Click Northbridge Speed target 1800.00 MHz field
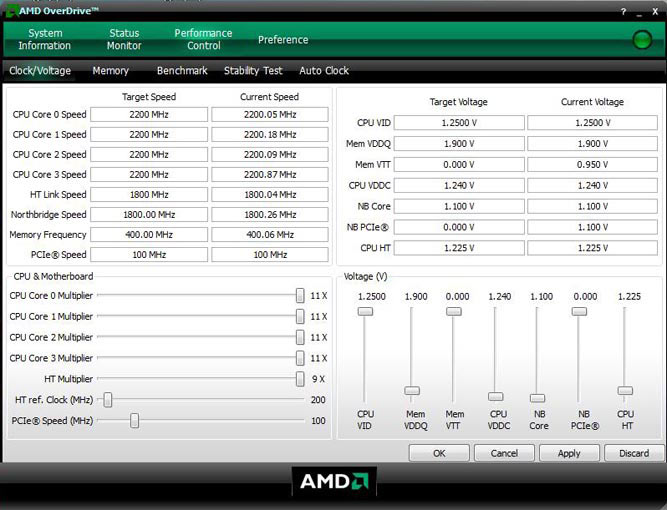This screenshot has height=510, width=667. pyautogui.click(x=149, y=214)
